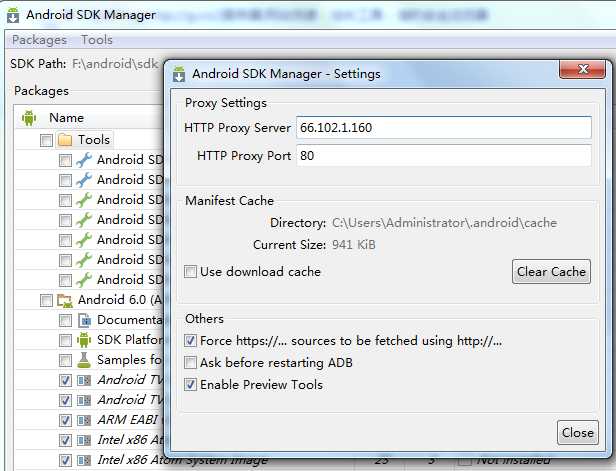This screenshot has width=616, height=471.
Task: Click the Documentation package icon
Action: pos(84,320)
